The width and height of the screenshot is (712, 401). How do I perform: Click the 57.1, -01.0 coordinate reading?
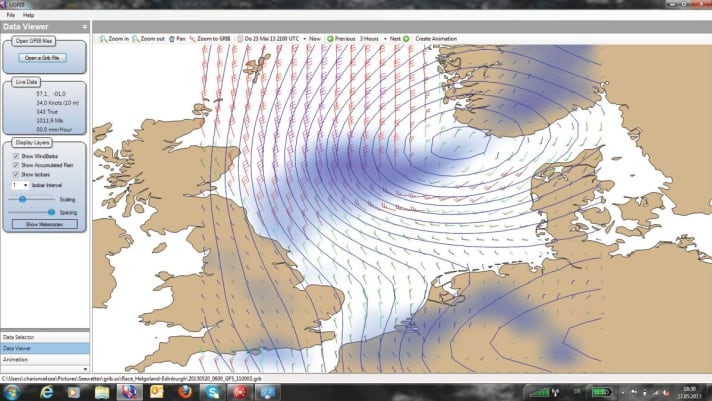(x=51, y=94)
